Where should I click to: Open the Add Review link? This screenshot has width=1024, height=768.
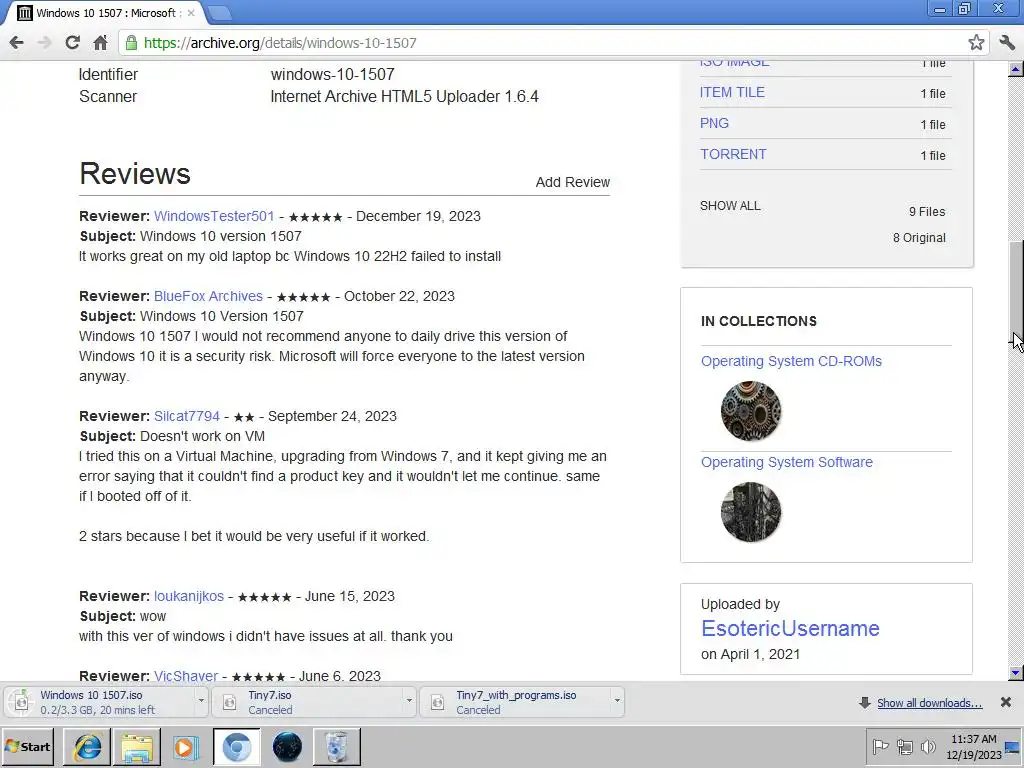click(x=573, y=182)
